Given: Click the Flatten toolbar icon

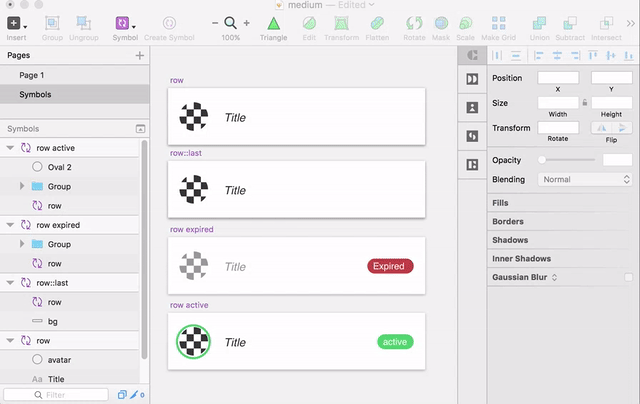Looking at the screenshot, I should pos(377,23).
